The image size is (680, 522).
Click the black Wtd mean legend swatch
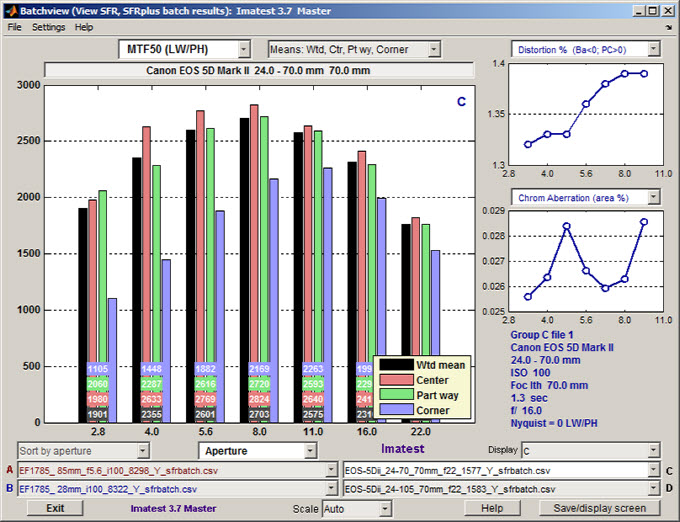point(396,365)
